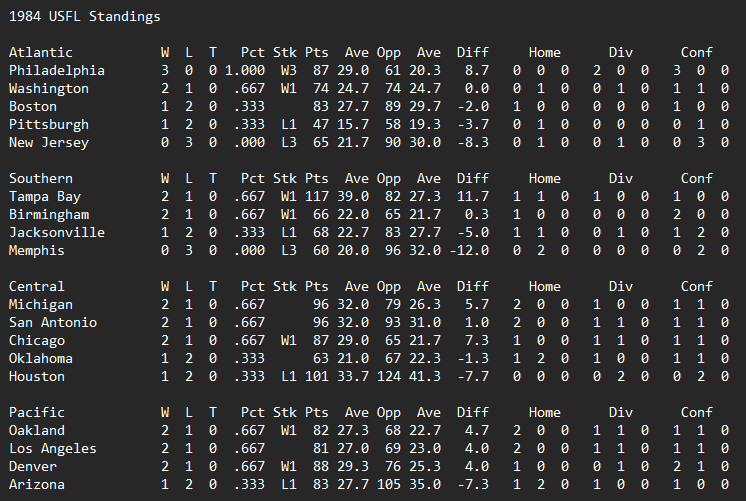Screen dimensions: 746x501
Task: Select Memphis's -12.0 point differential
Action: click(468, 250)
